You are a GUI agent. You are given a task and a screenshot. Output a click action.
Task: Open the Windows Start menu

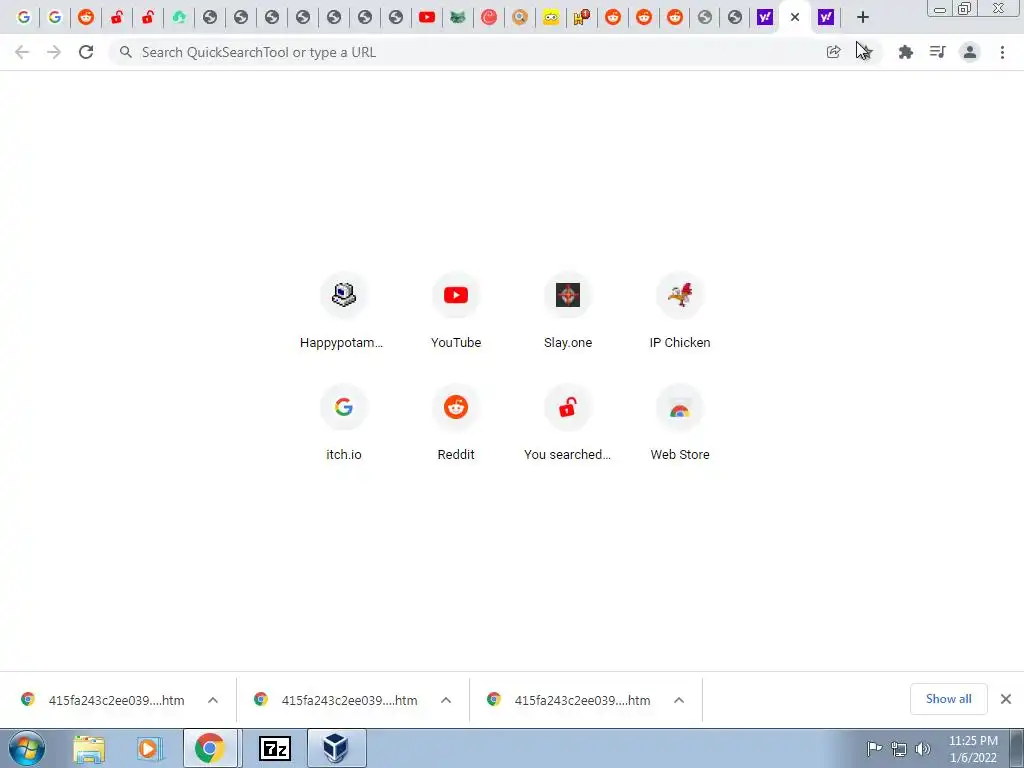[x=27, y=748]
